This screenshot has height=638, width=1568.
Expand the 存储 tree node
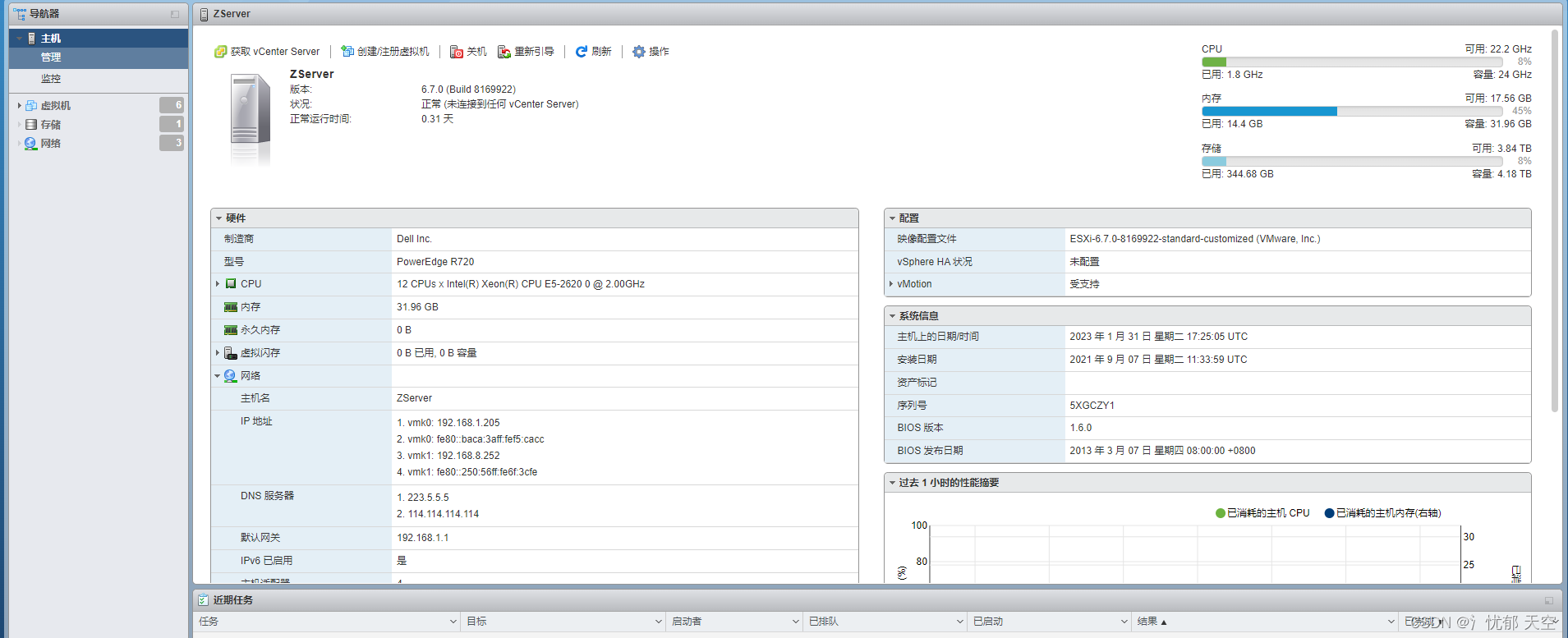[x=19, y=124]
